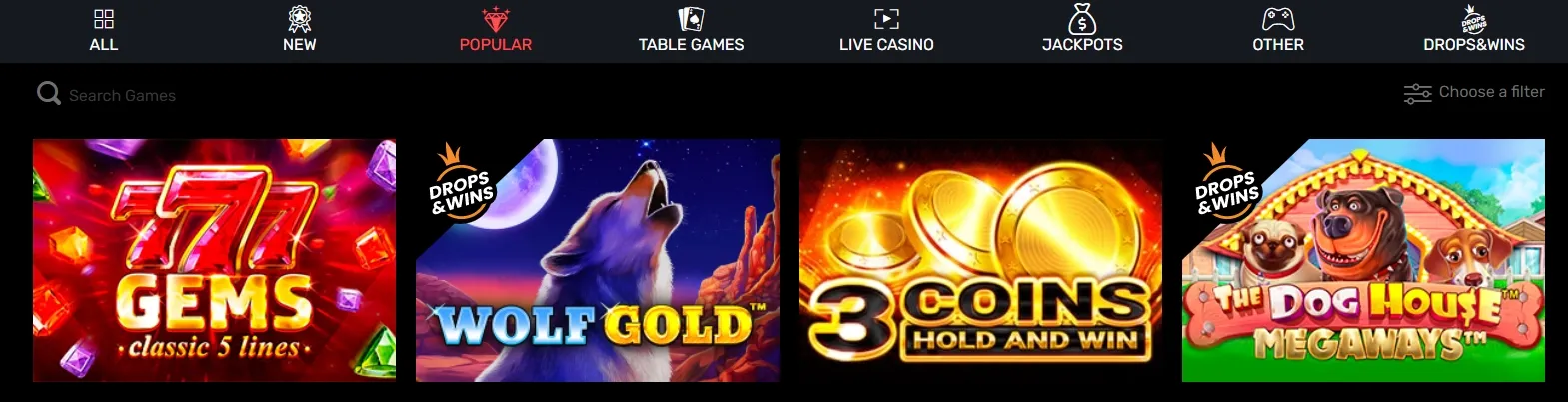Play The Dog House Megaways game
This screenshot has height=402, width=1568.
tap(1363, 260)
